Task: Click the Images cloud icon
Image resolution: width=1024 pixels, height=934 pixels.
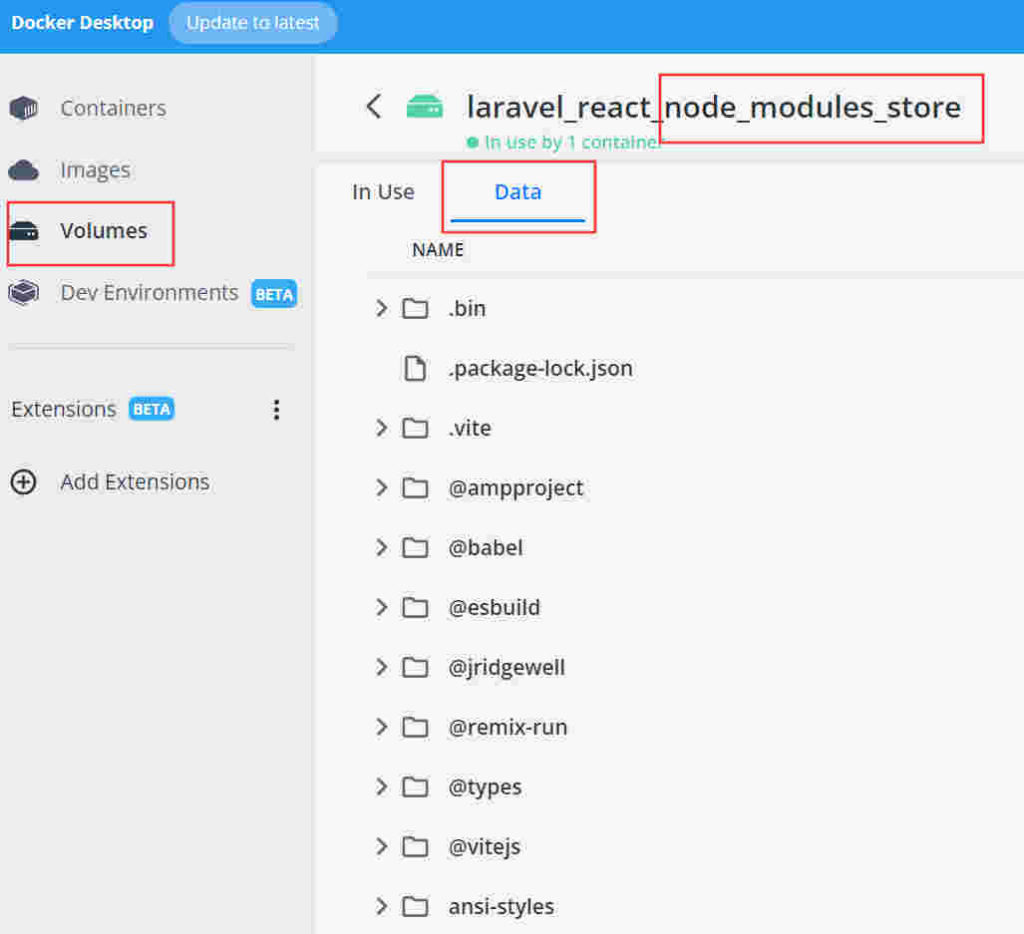Action: (24, 170)
